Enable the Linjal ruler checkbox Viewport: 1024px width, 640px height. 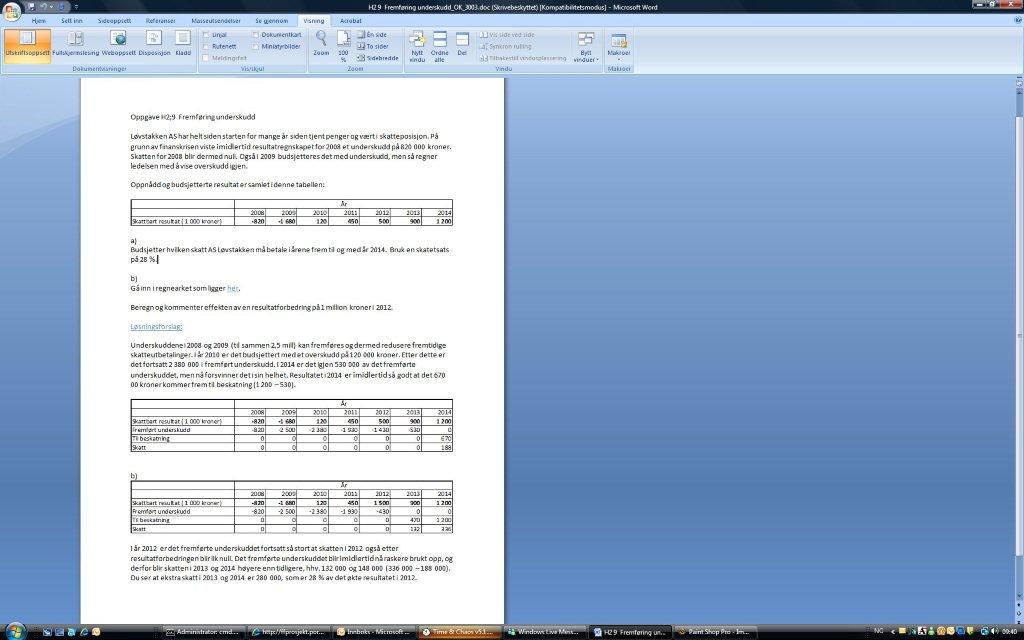206,34
